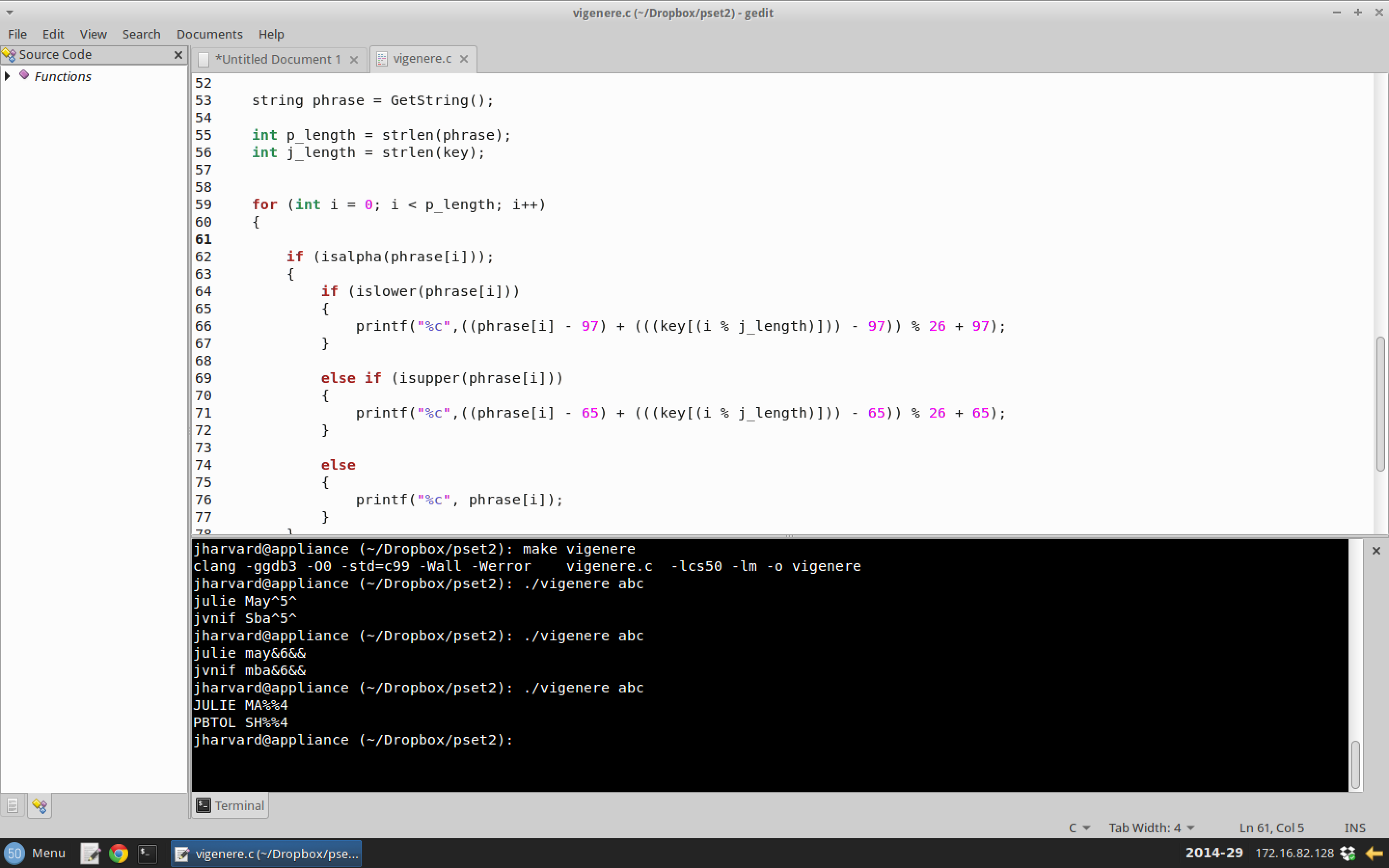
Task: Click the 'make vigenere' terminal command line
Action: (414, 549)
